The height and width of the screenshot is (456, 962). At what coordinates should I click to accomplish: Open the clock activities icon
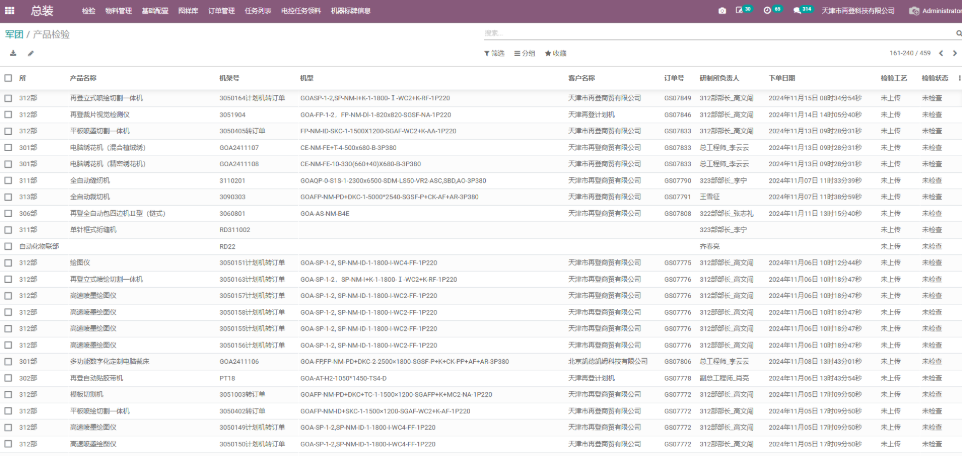(768, 11)
